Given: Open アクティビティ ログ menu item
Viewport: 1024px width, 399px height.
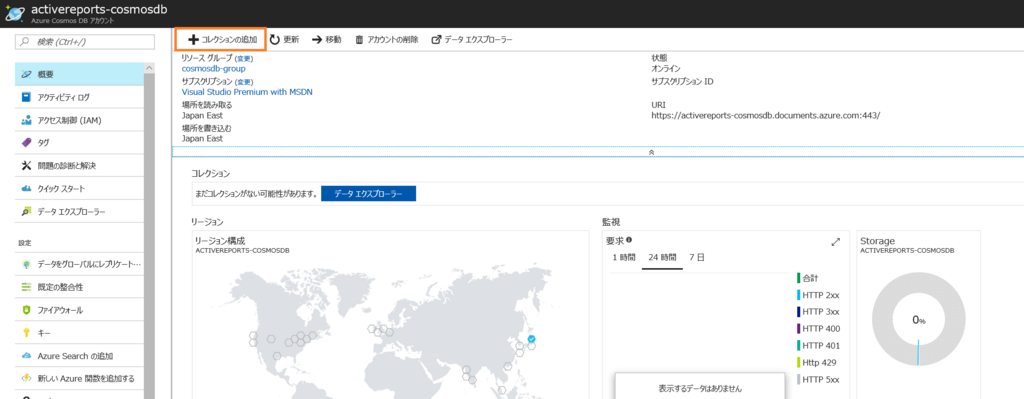Looking at the screenshot, I should [x=79, y=97].
